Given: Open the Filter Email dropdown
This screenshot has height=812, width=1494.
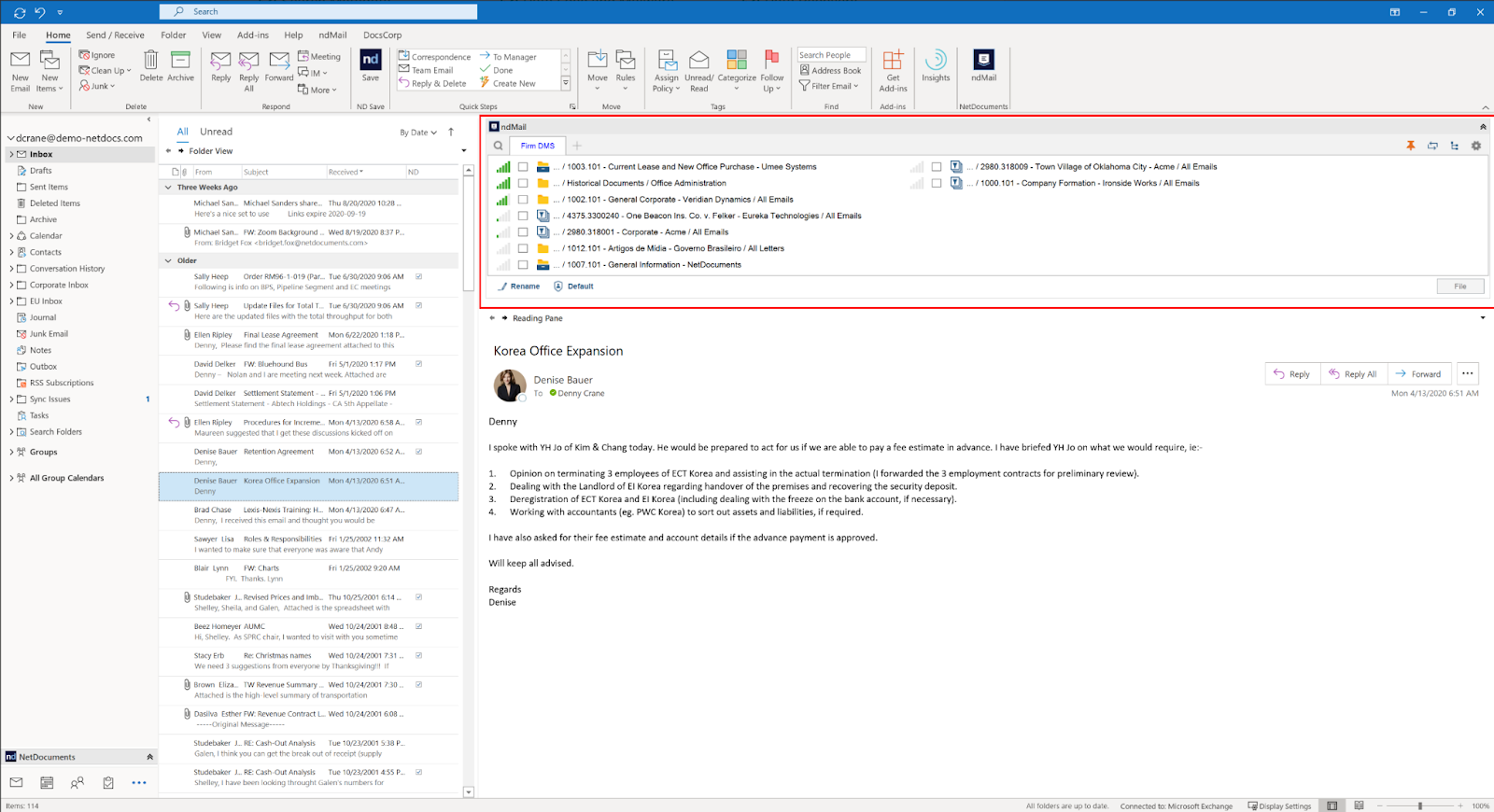Looking at the screenshot, I should [828, 86].
